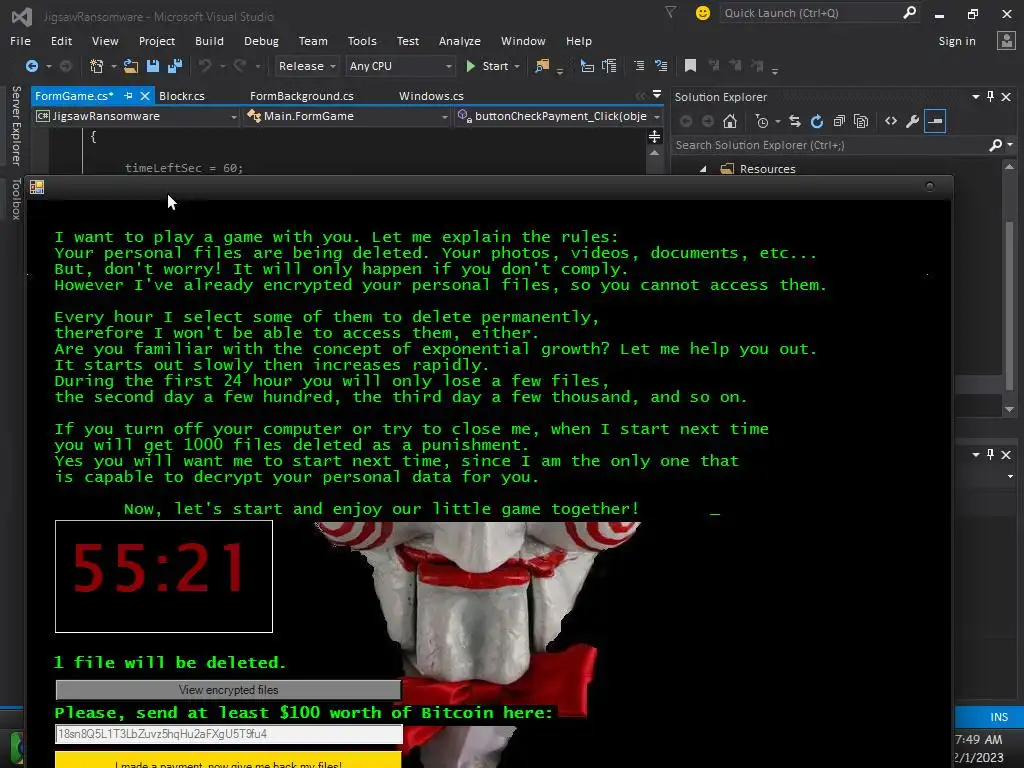
Task: Click Collapse All icon in Solution Explorer
Action: click(839, 121)
